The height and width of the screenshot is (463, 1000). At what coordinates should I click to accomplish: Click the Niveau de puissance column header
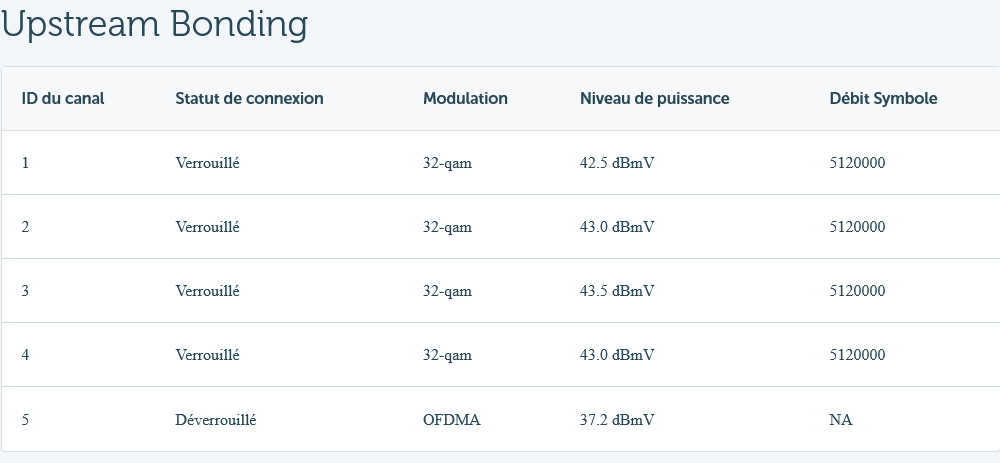click(x=654, y=98)
